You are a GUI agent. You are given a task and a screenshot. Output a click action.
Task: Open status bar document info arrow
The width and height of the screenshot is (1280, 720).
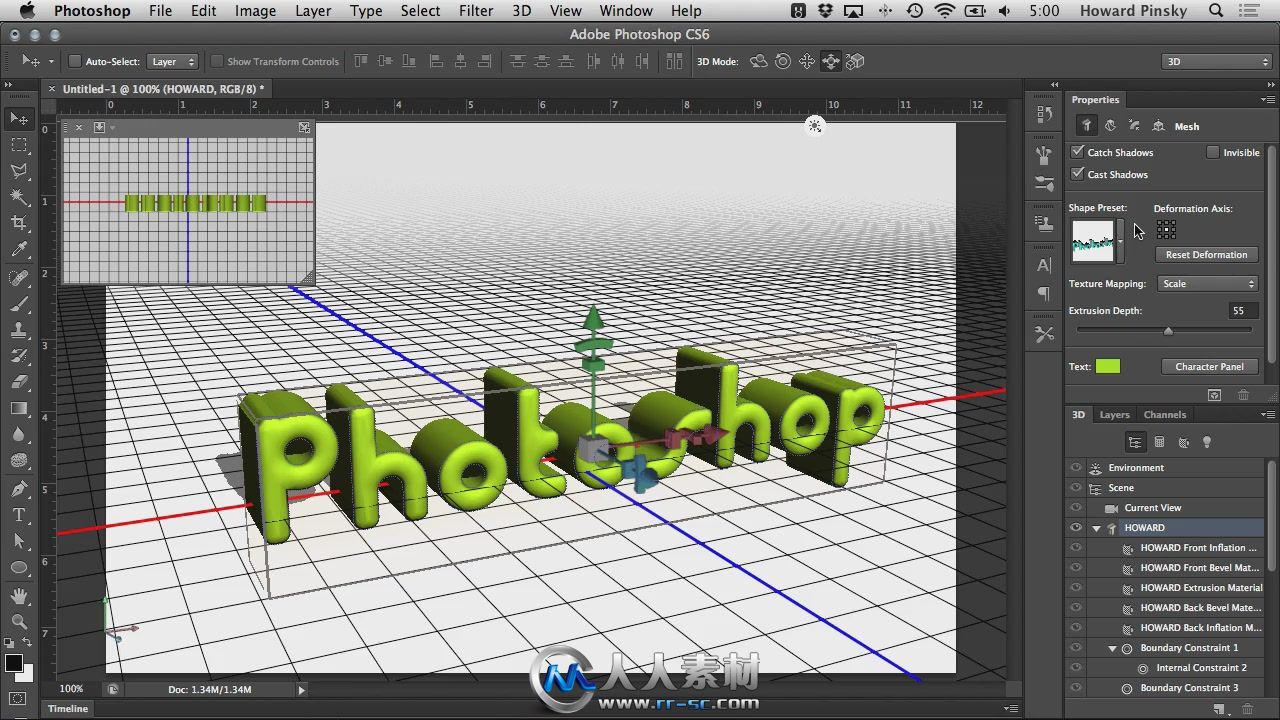(x=301, y=689)
